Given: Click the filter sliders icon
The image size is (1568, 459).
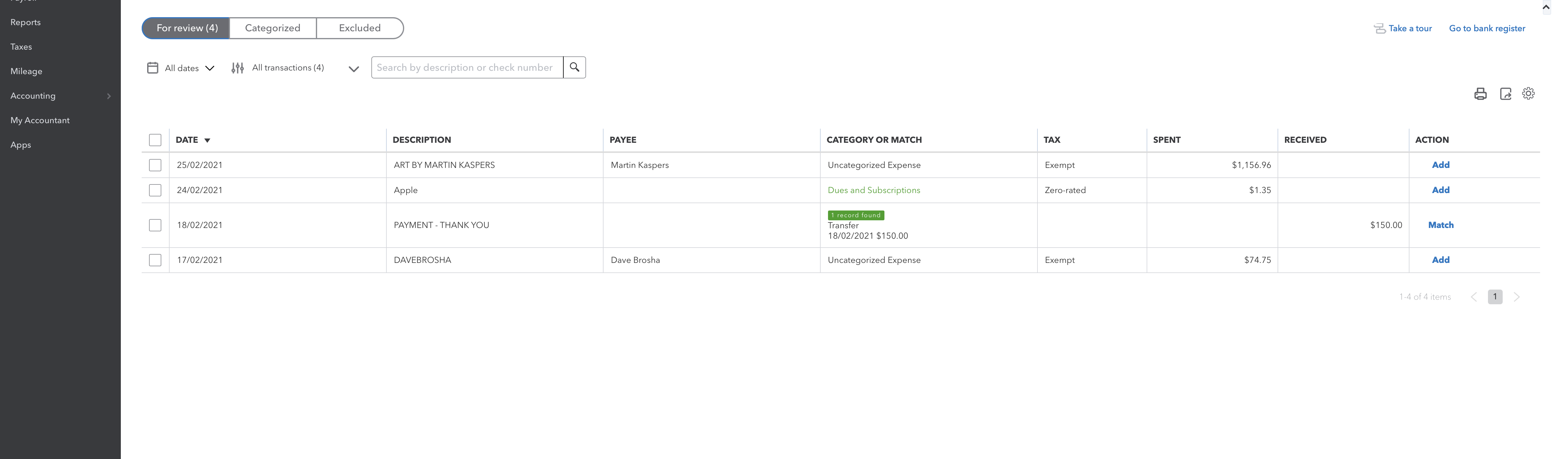Looking at the screenshot, I should coord(237,67).
